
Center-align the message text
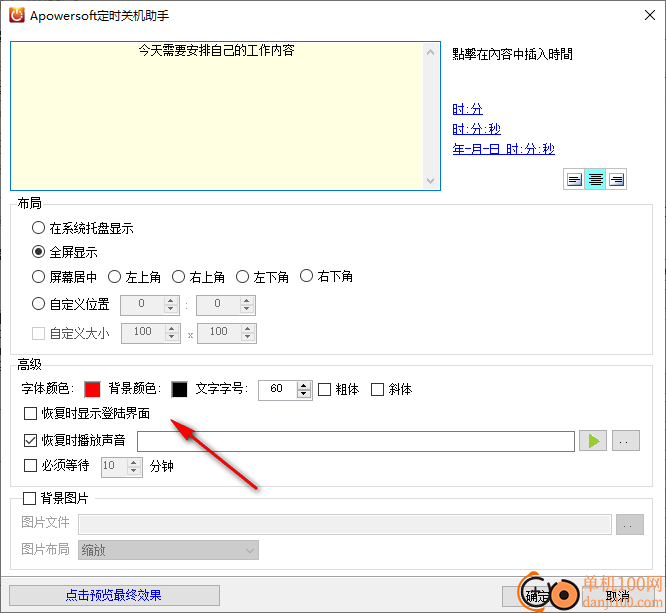(595, 180)
